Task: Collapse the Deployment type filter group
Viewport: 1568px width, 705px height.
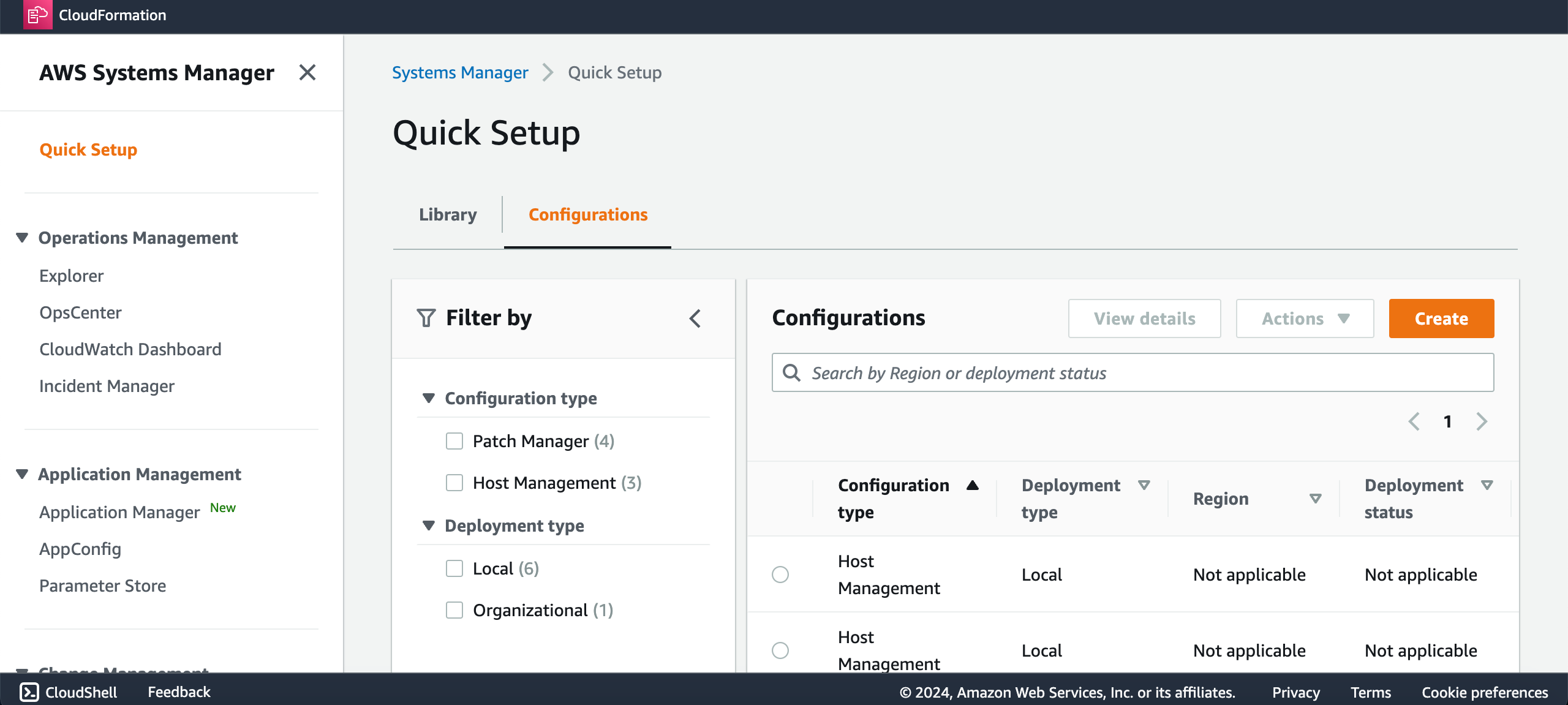Action: coord(429,526)
